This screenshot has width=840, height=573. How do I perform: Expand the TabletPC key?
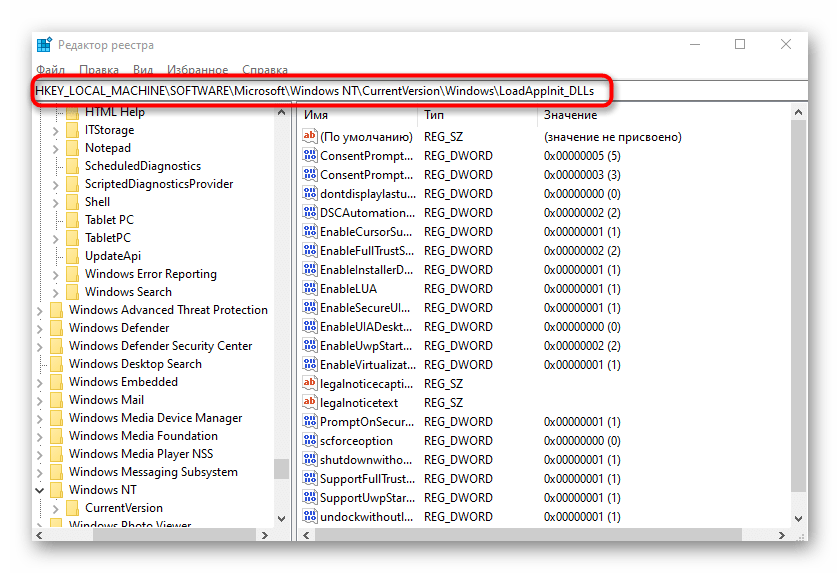[56, 239]
